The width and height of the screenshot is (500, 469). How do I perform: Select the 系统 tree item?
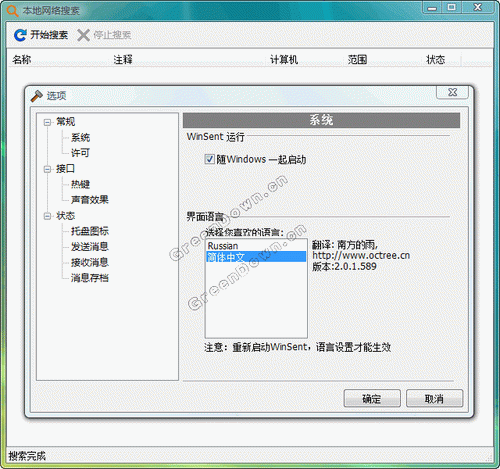coord(80,137)
